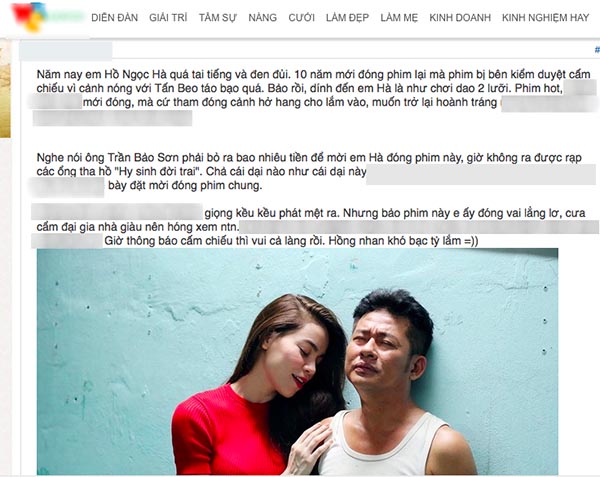Select the NẮNG menu item

(x=262, y=18)
